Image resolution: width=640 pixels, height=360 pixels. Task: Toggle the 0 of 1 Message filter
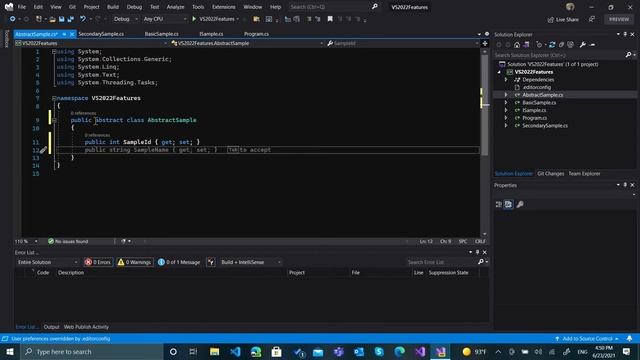pyautogui.click(x=179, y=262)
